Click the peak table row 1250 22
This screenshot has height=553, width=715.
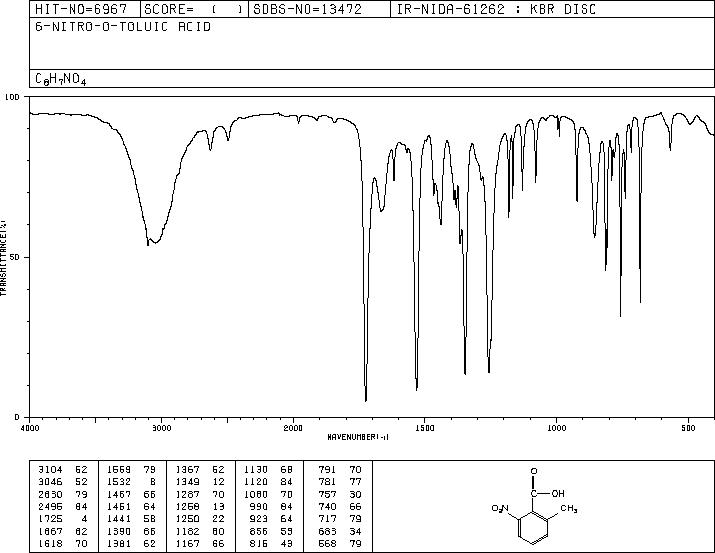pos(200,519)
